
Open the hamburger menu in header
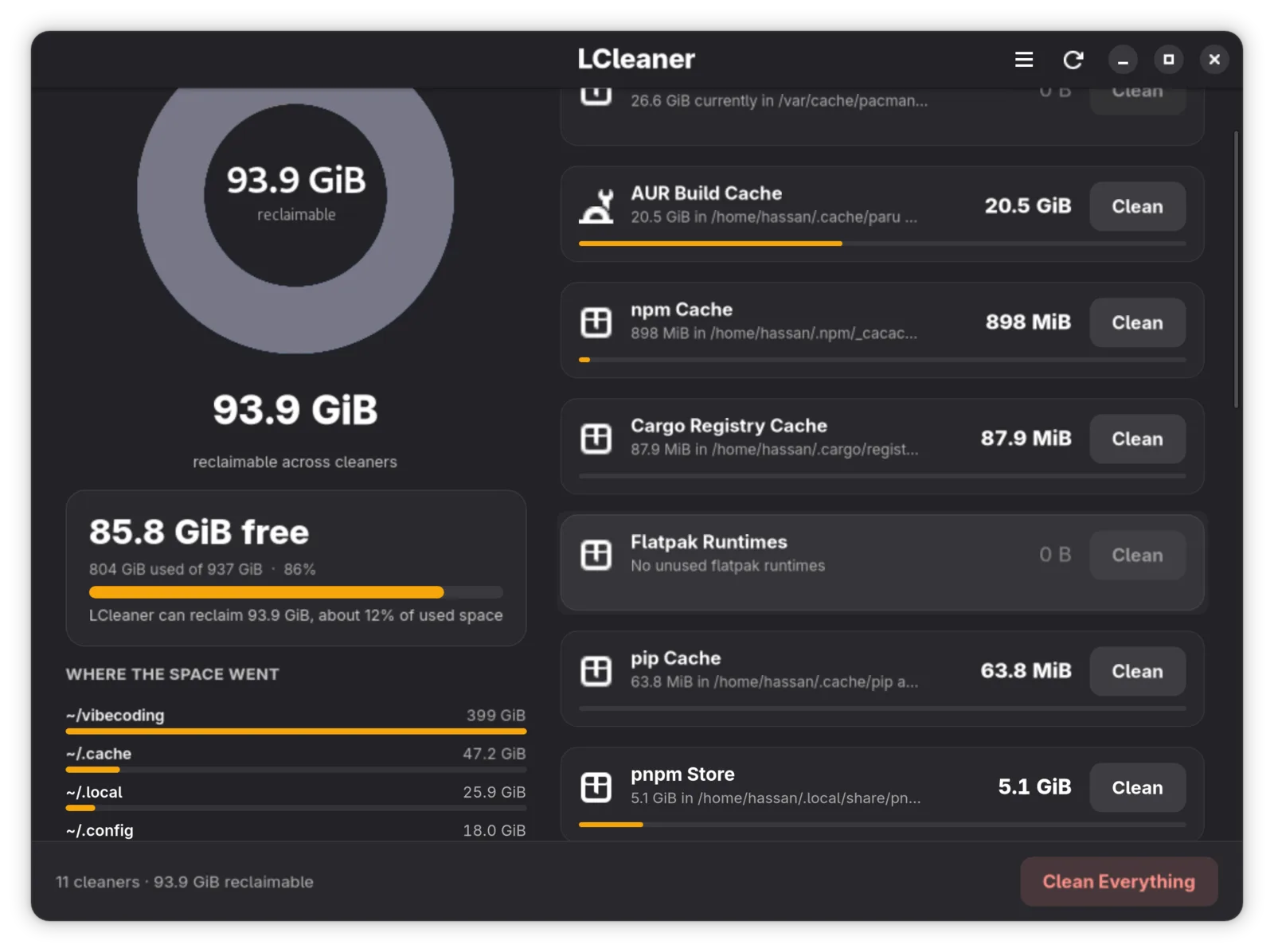coord(1024,60)
